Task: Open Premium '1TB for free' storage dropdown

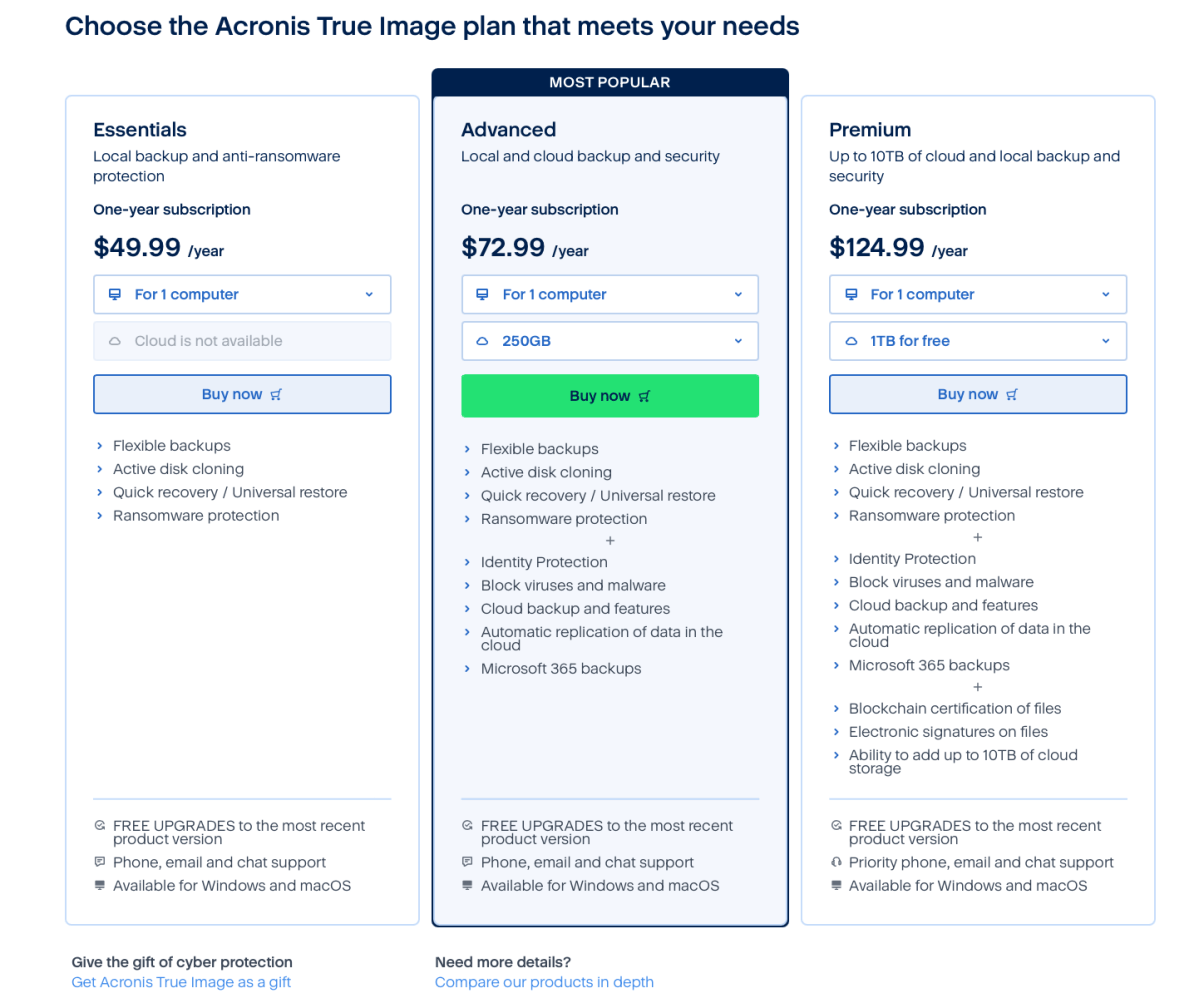Action: (978, 341)
